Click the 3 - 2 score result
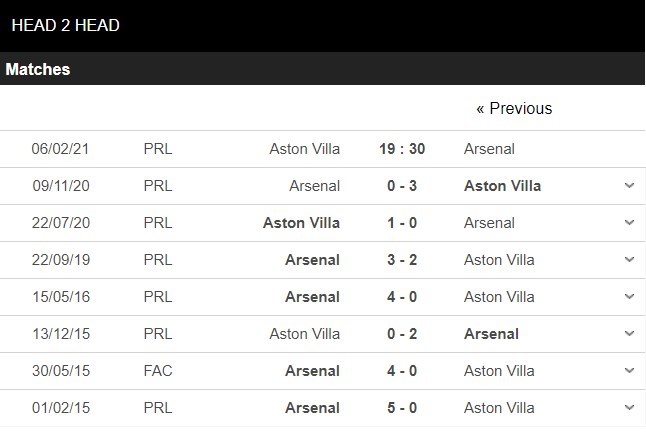Image resolution: width=646 pixels, height=433 pixels. coord(402,260)
